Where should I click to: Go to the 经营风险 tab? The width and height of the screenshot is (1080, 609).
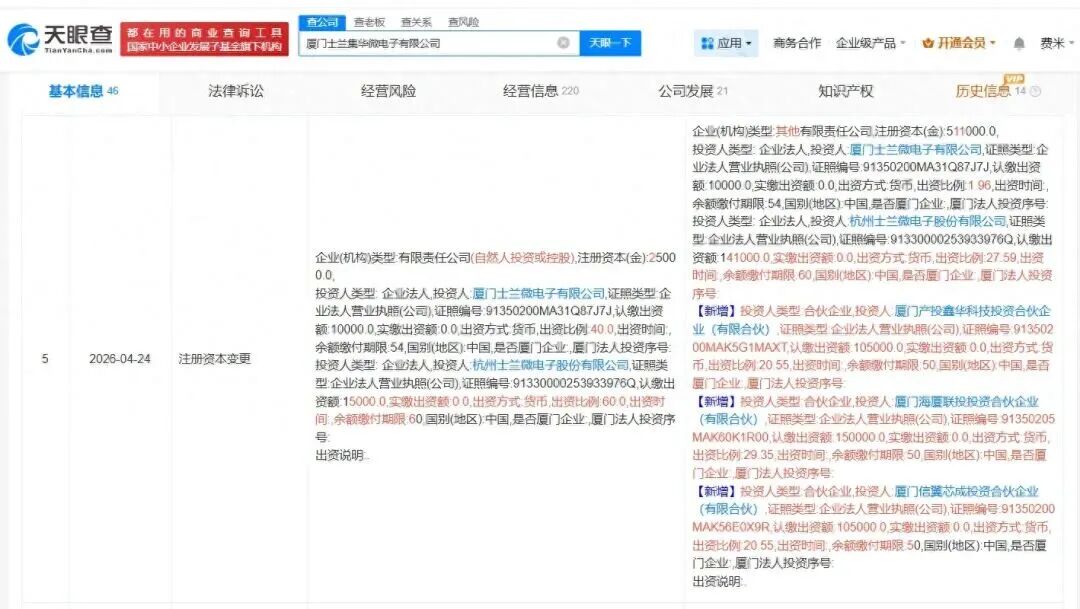[x=388, y=91]
